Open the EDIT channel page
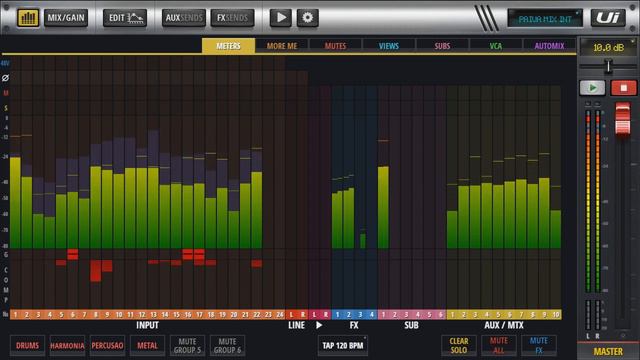 pyautogui.click(x=125, y=18)
